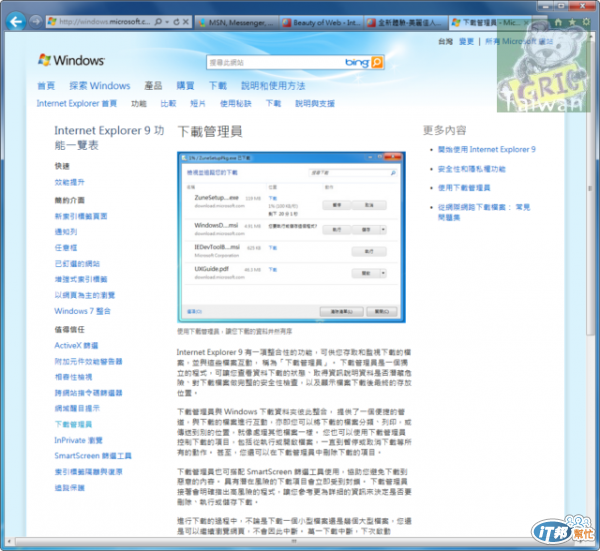Click the 下載管理員 page heading
Image resolution: width=600 pixels, height=551 pixels.
pos(210,132)
